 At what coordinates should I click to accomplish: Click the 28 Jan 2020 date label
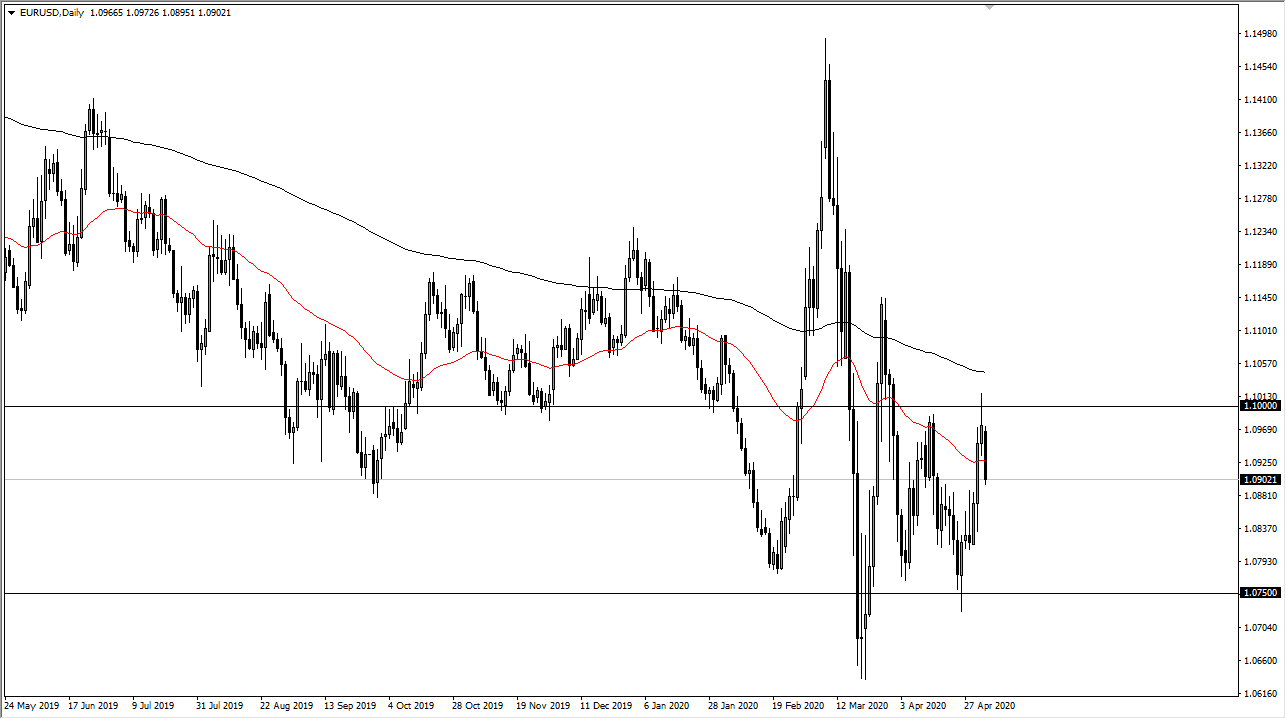click(734, 705)
